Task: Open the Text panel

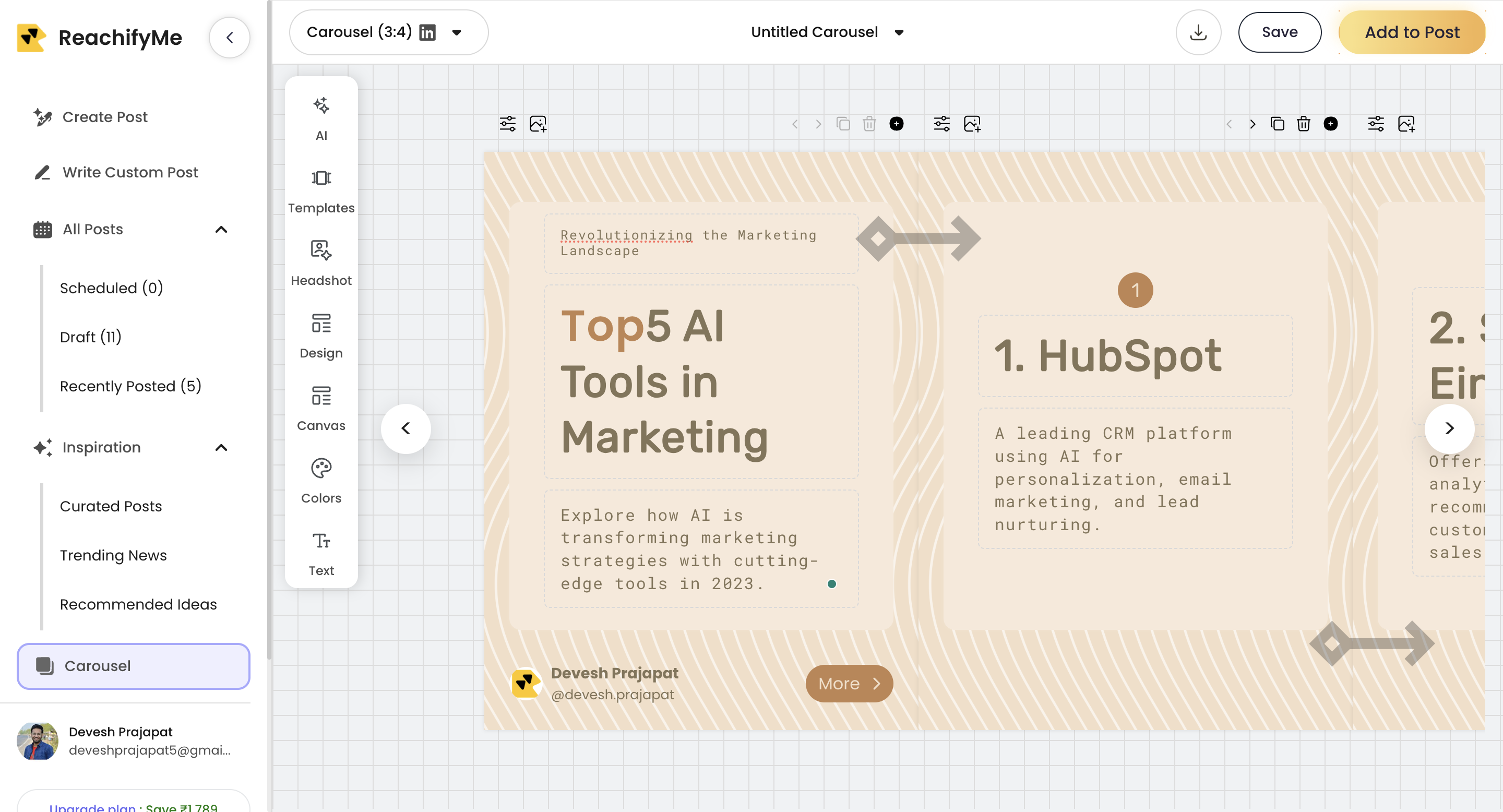Action: [x=321, y=553]
